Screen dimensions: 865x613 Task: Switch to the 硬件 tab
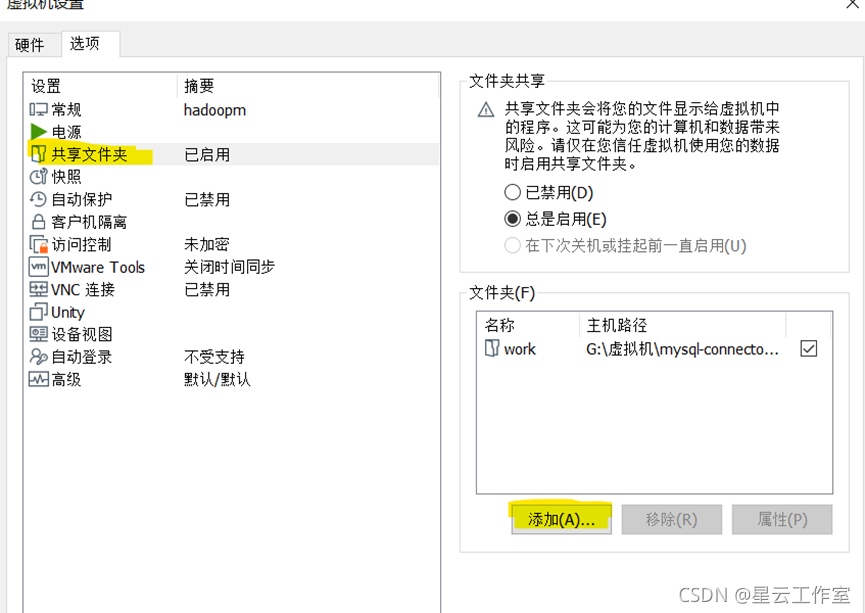pos(34,45)
